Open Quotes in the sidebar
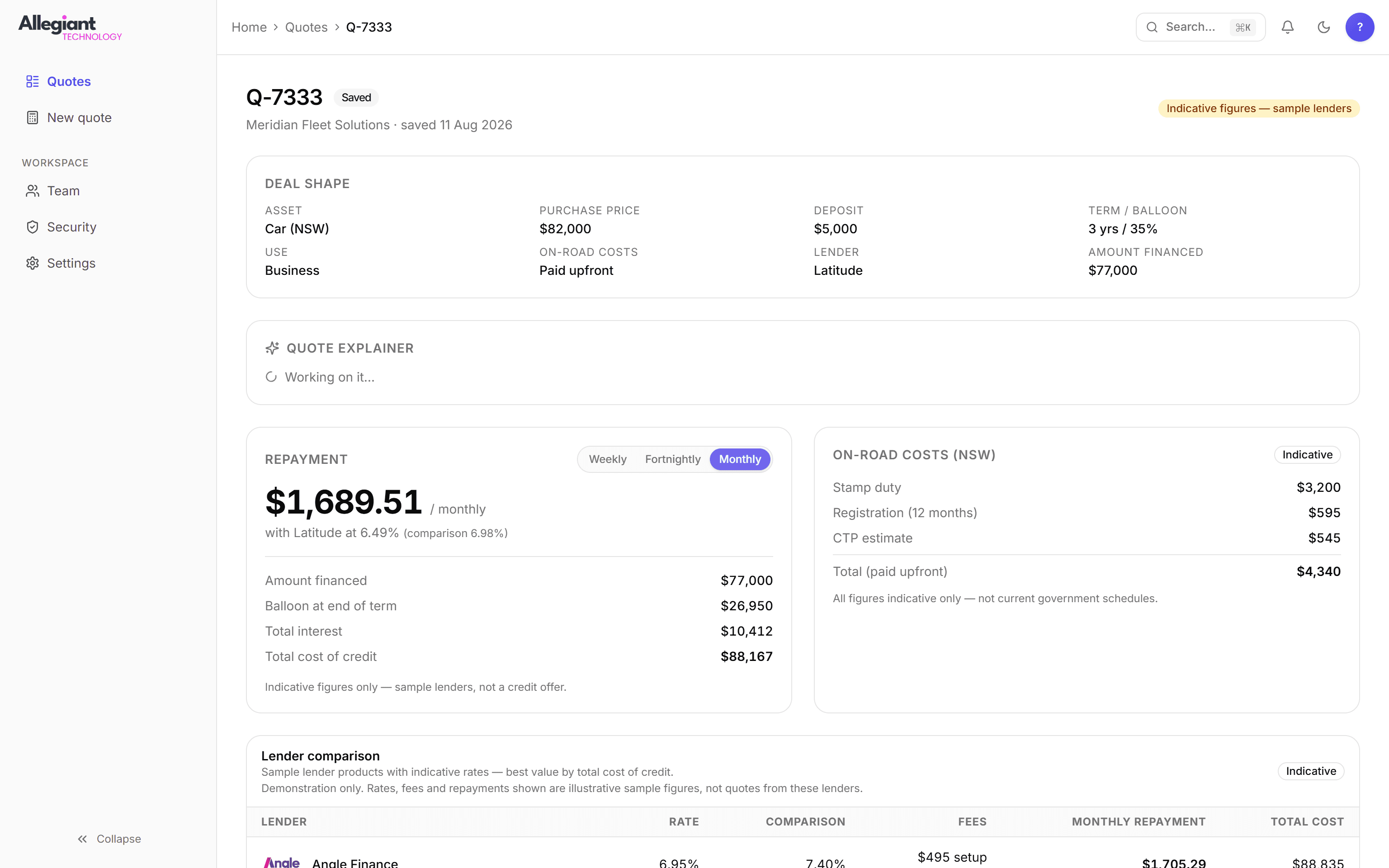 pos(109,81)
